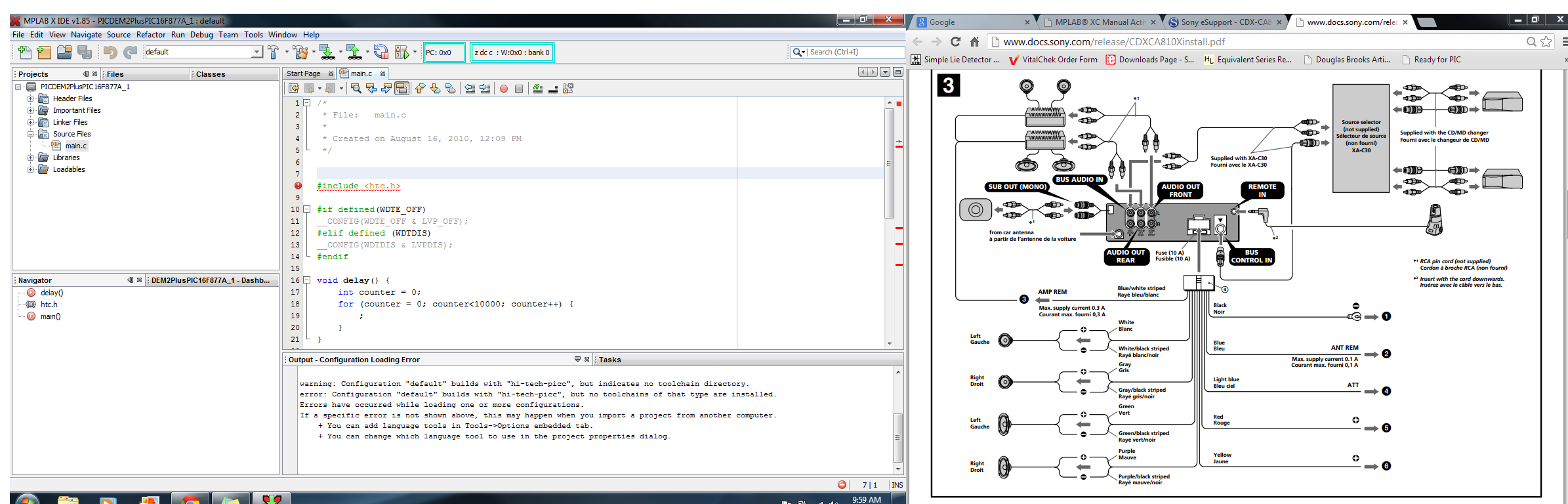1568x504 pixels.
Task: Click the Redo arrow icon
Action: [131, 52]
